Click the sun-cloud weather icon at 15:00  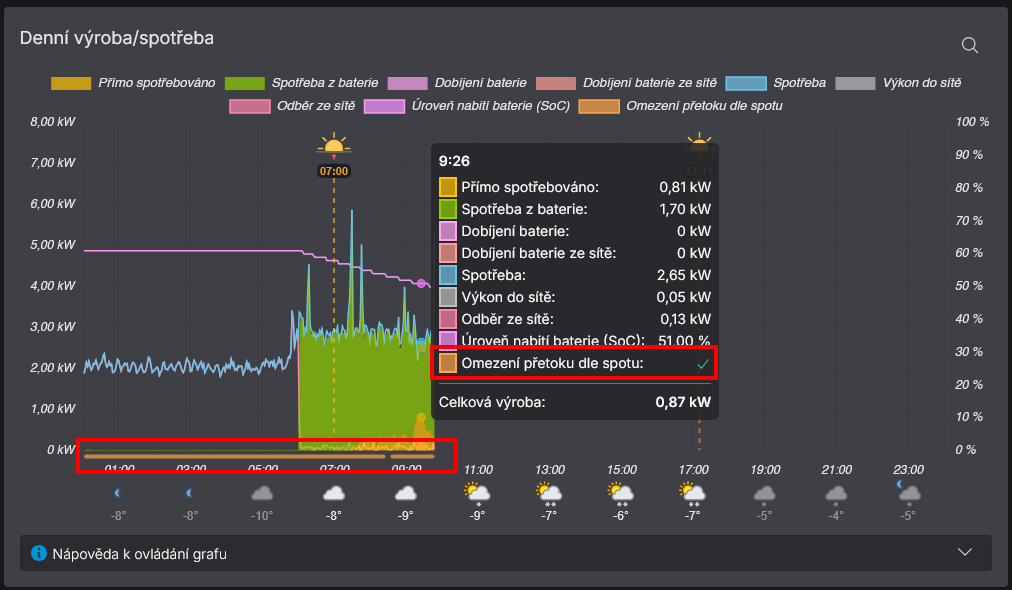(621, 492)
